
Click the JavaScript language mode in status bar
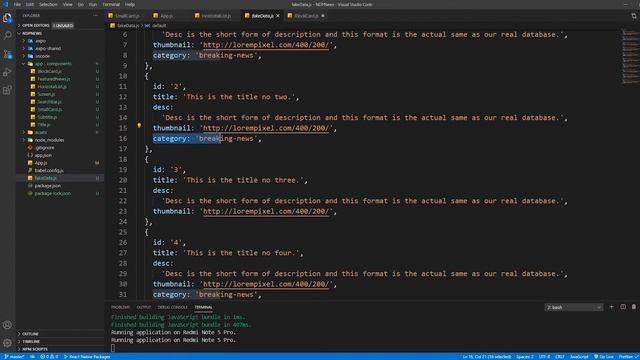pyautogui.click(x=579, y=357)
